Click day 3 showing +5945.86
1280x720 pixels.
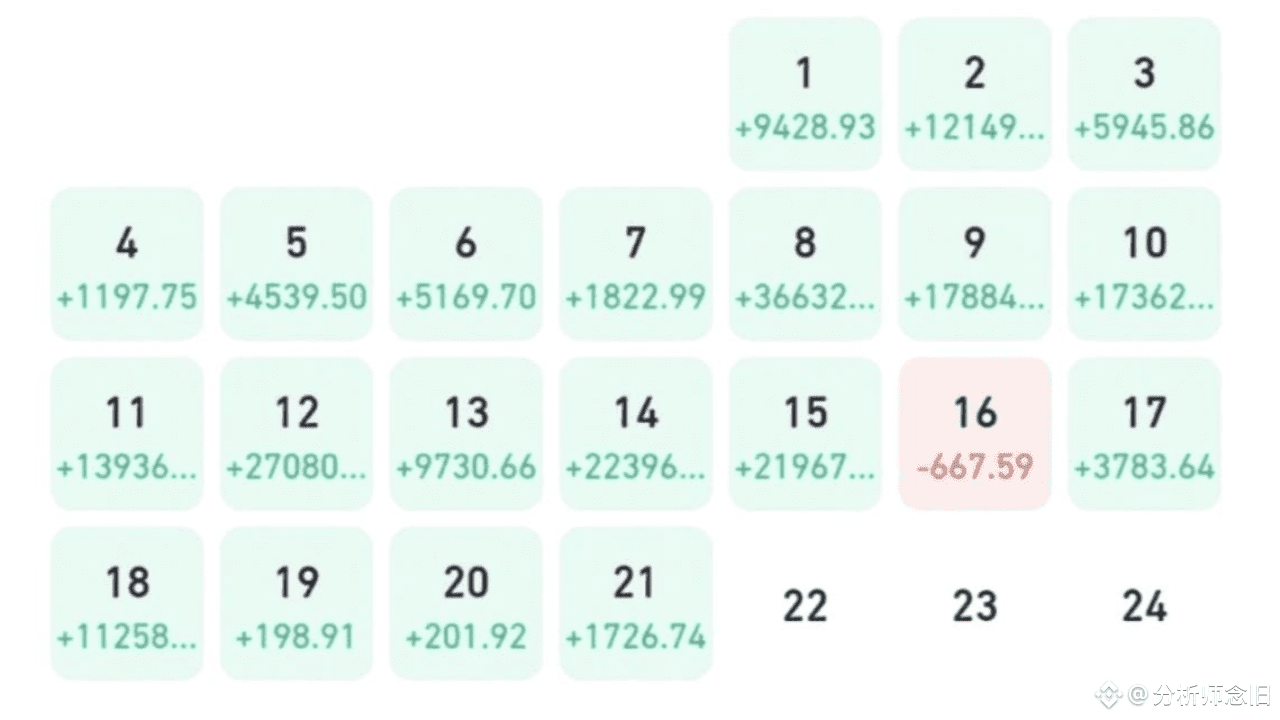click(1144, 94)
